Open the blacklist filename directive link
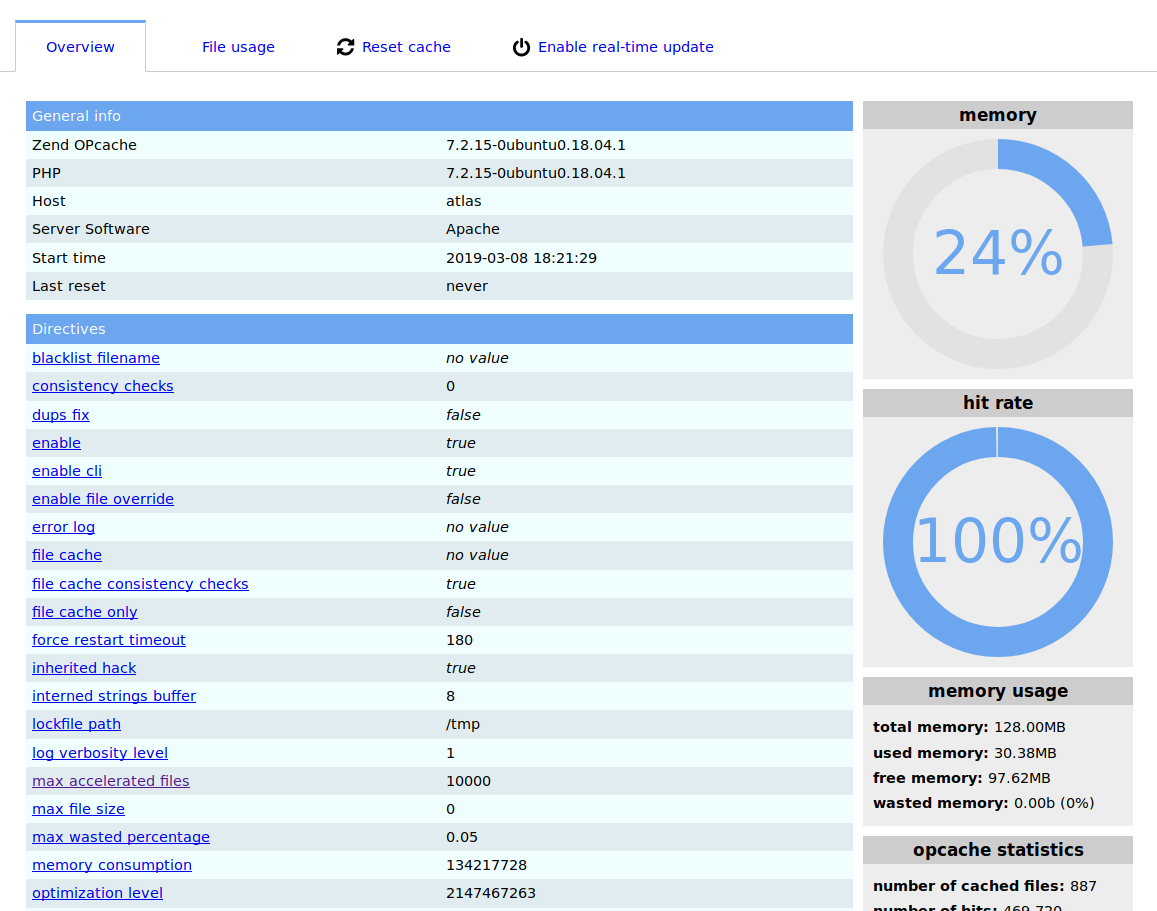The width and height of the screenshot is (1157, 911). [96, 358]
